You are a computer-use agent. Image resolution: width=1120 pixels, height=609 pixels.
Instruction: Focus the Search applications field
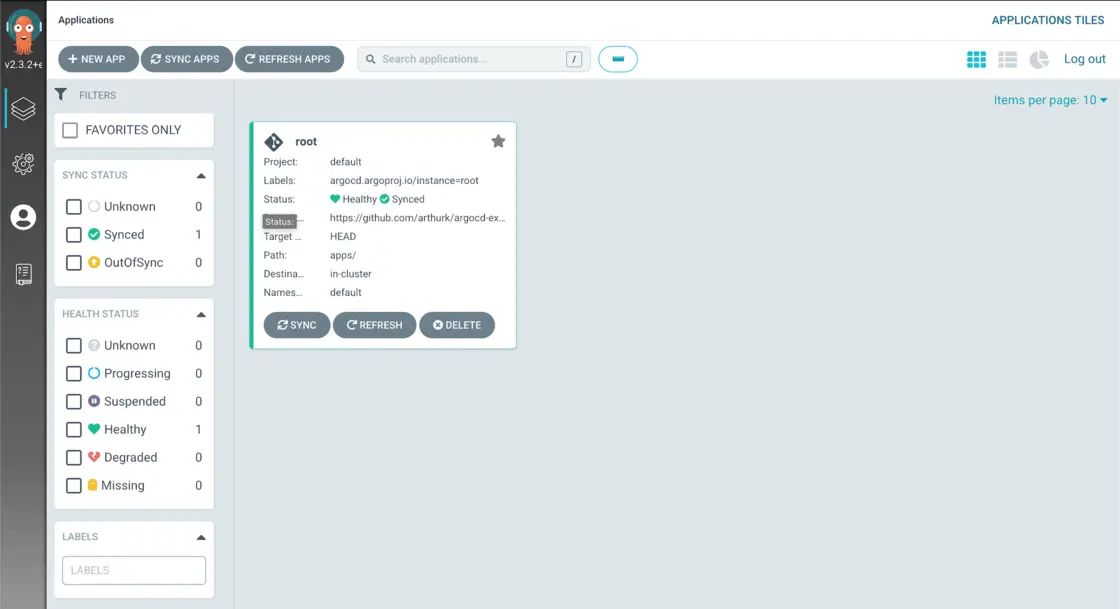point(470,59)
